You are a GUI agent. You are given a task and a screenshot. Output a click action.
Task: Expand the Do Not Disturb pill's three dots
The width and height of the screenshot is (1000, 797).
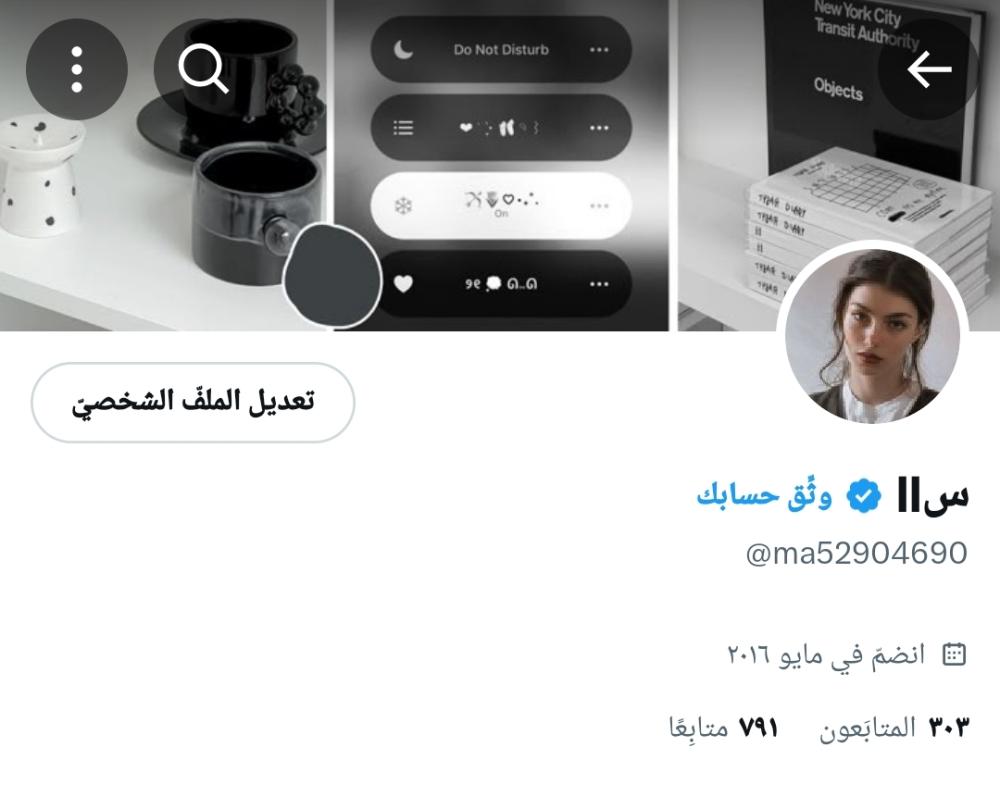[x=599, y=50]
